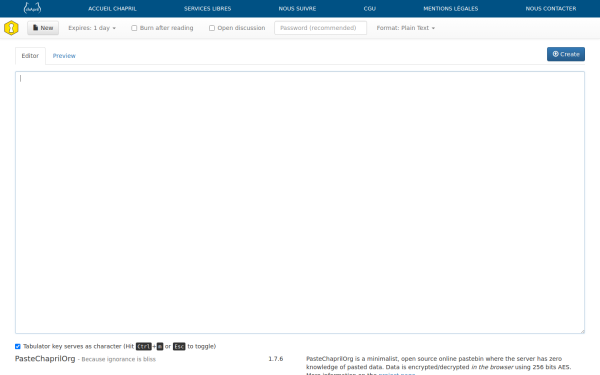Open MENTIONS LÉGALES page
This screenshot has height=375, width=600.
[x=451, y=8]
